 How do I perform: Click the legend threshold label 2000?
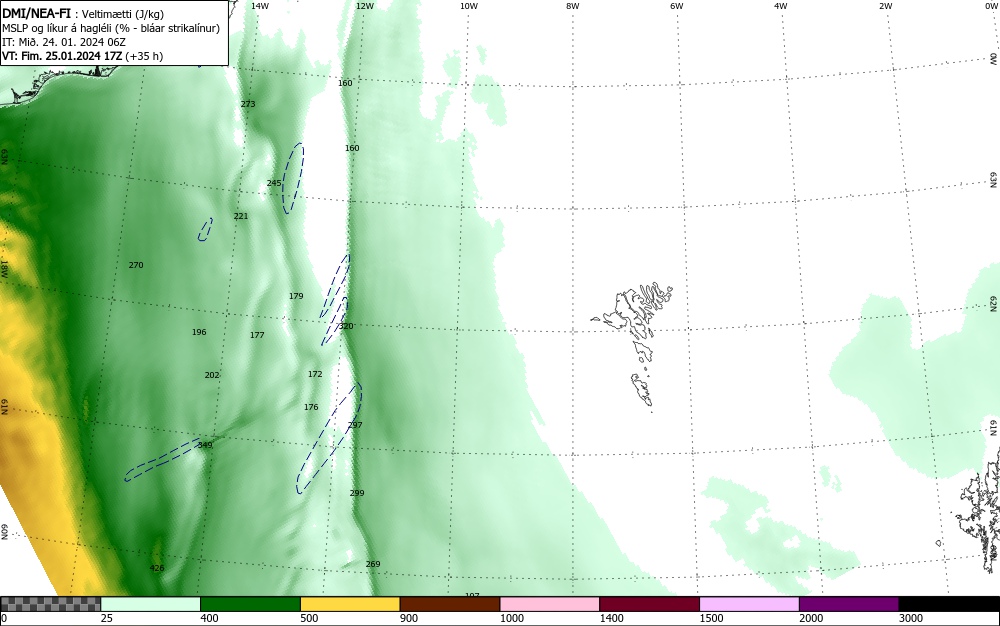811,618
